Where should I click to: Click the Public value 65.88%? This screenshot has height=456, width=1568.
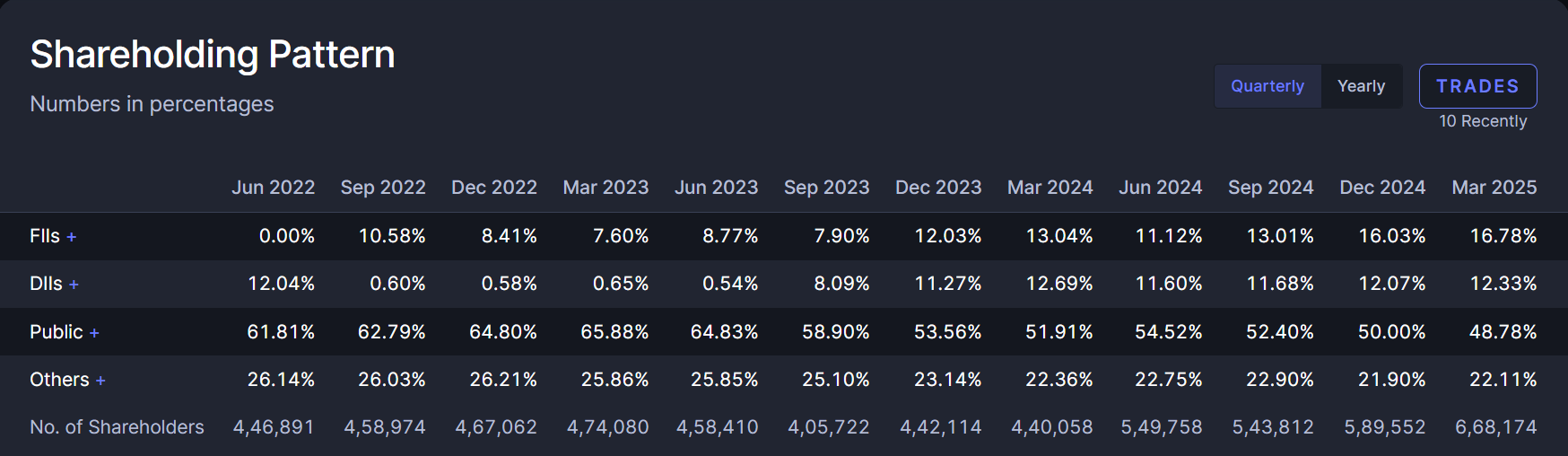[x=614, y=332]
